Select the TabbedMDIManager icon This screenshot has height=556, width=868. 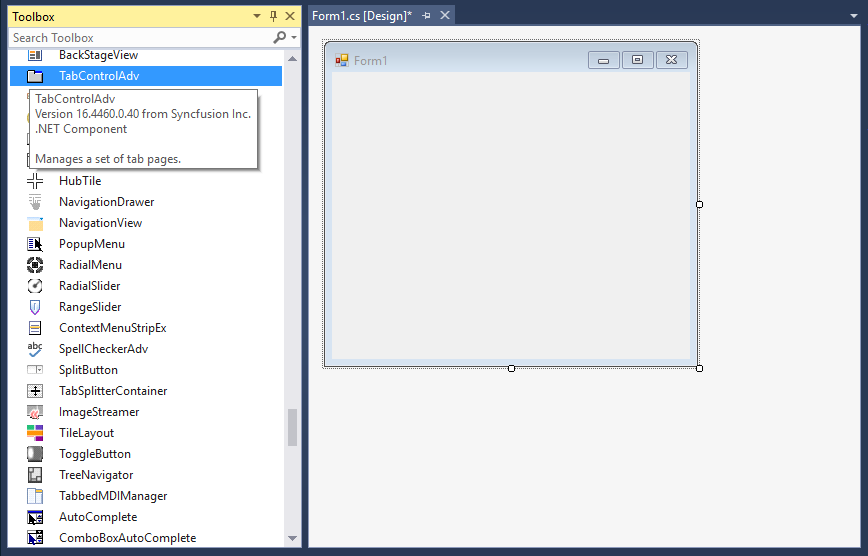pos(35,496)
